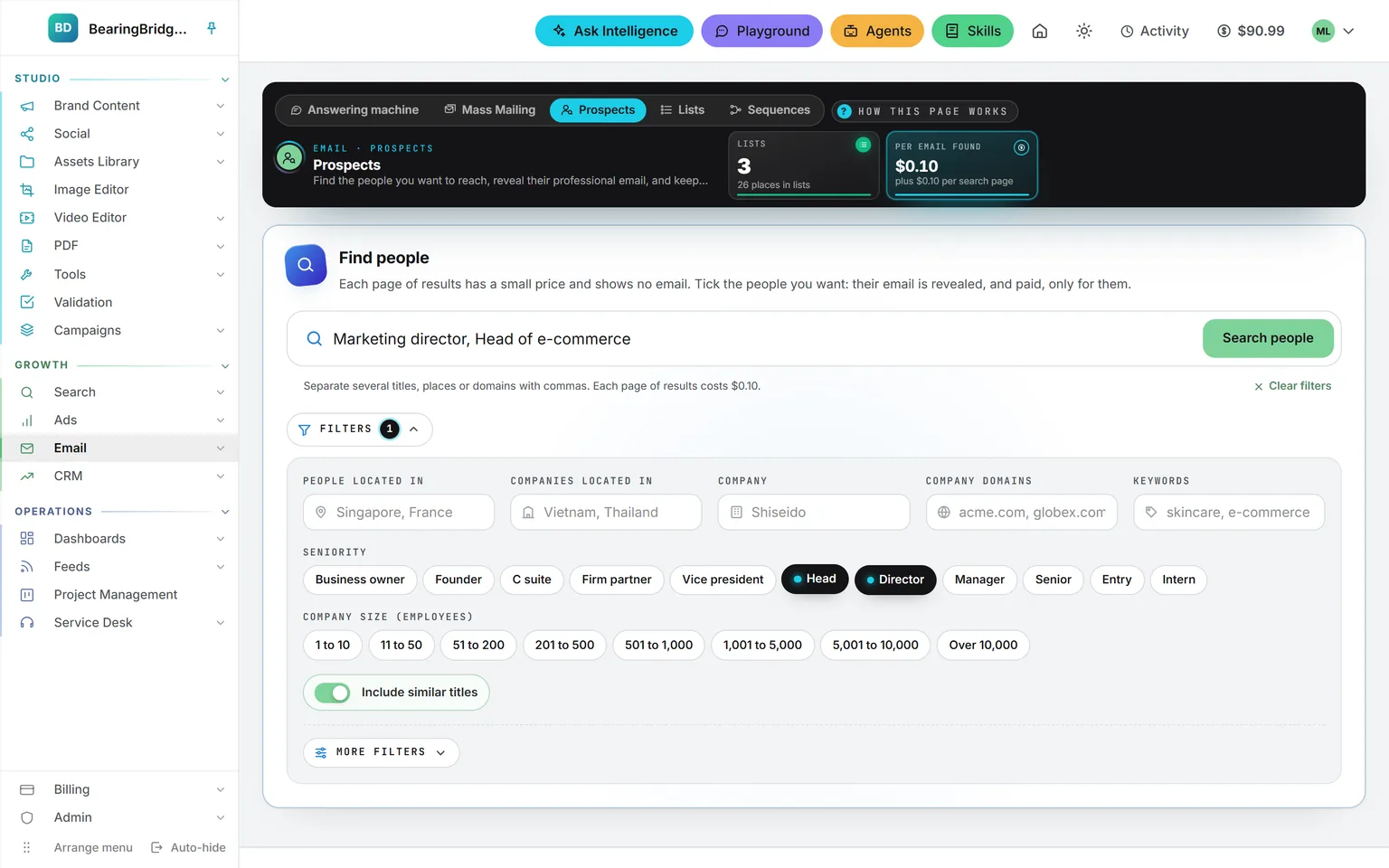Collapse the Studio section
The image size is (1389, 868).
click(225, 80)
